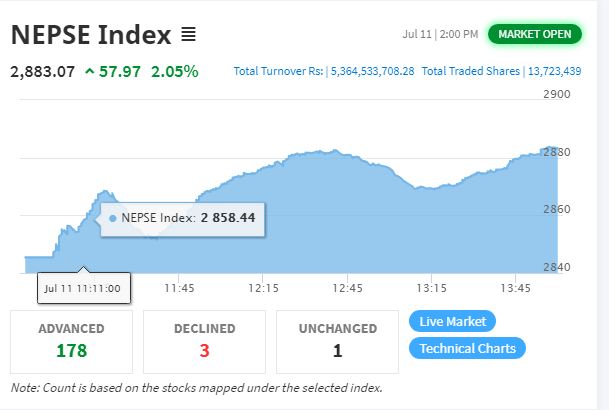609x410 pixels.
Task: Open the Live Market page
Action: [x=452, y=321]
